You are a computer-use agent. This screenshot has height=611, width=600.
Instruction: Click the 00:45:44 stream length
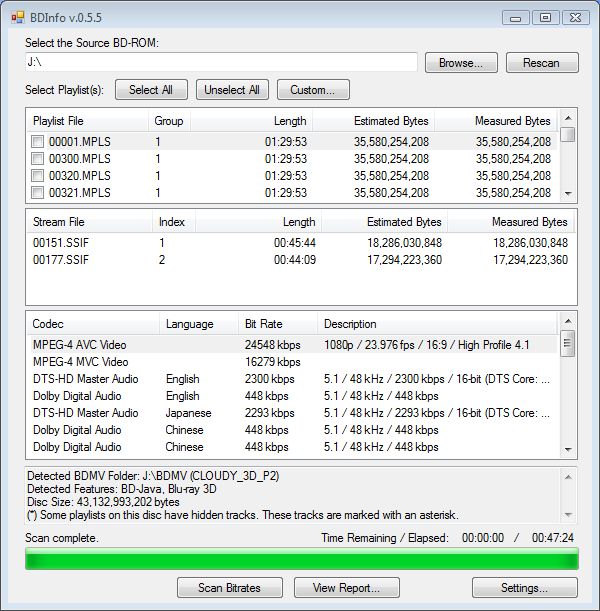click(x=295, y=243)
